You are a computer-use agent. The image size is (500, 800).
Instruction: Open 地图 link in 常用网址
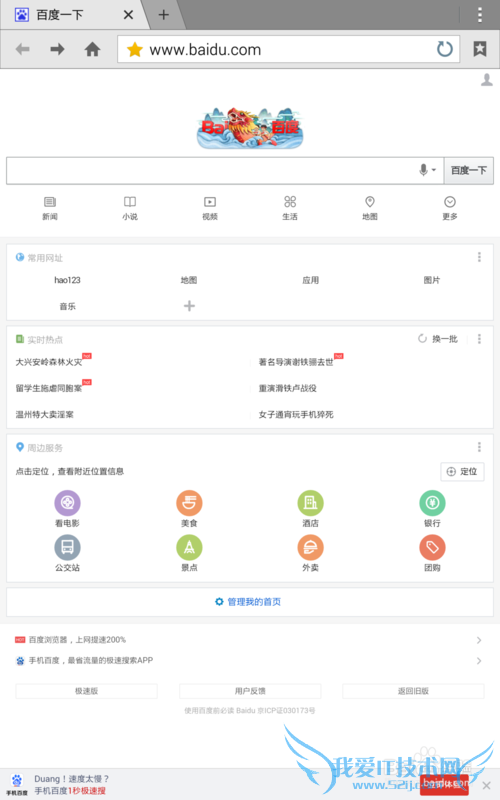pos(189,280)
